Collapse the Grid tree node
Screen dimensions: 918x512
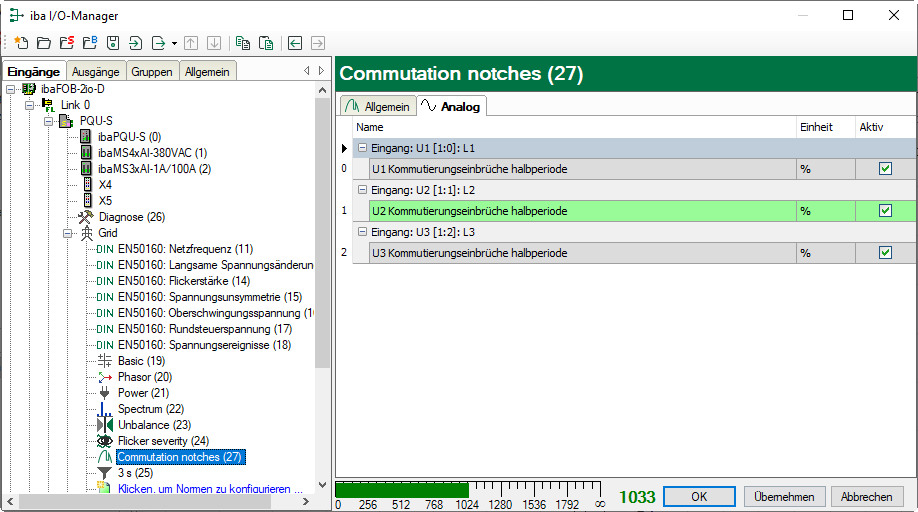click(69, 233)
